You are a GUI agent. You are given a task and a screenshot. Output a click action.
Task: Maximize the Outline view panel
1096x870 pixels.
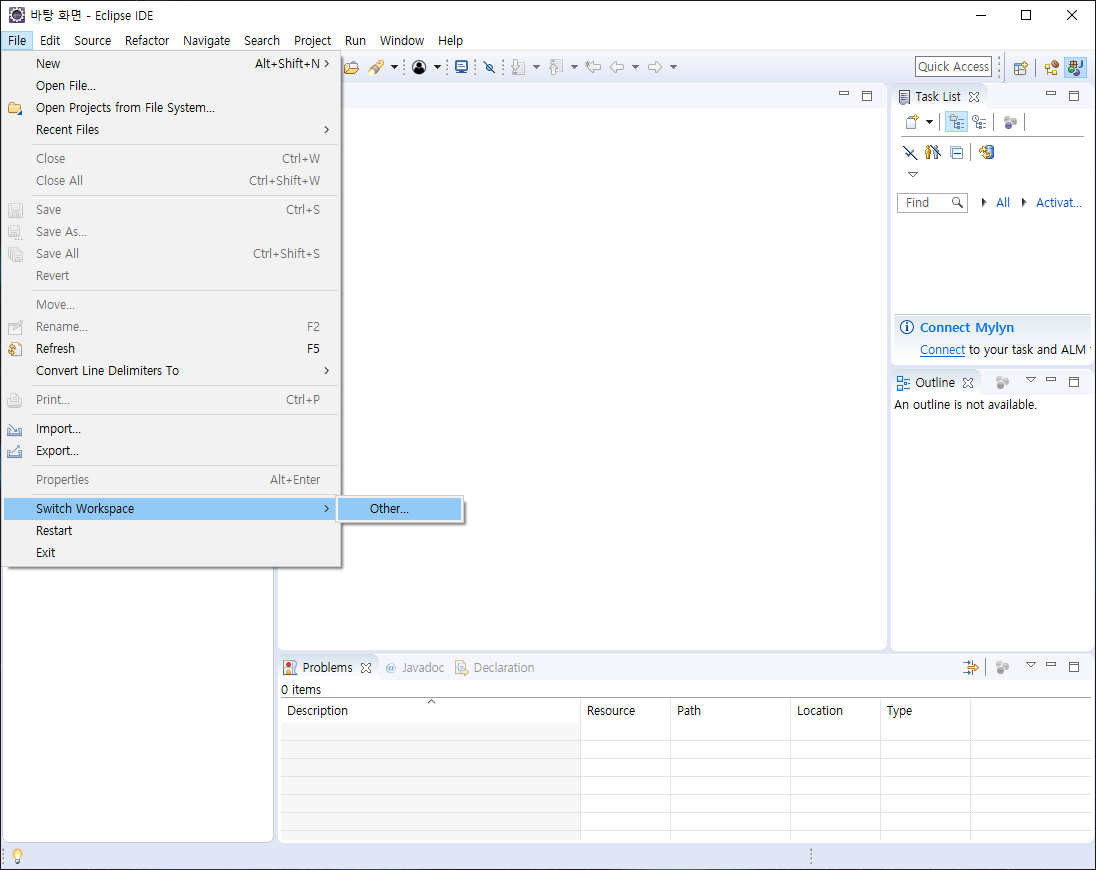[x=1074, y=382]
